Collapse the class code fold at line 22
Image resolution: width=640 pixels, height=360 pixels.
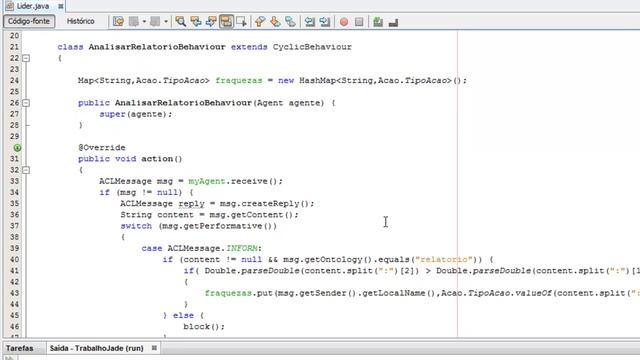[x=26, y=58]
